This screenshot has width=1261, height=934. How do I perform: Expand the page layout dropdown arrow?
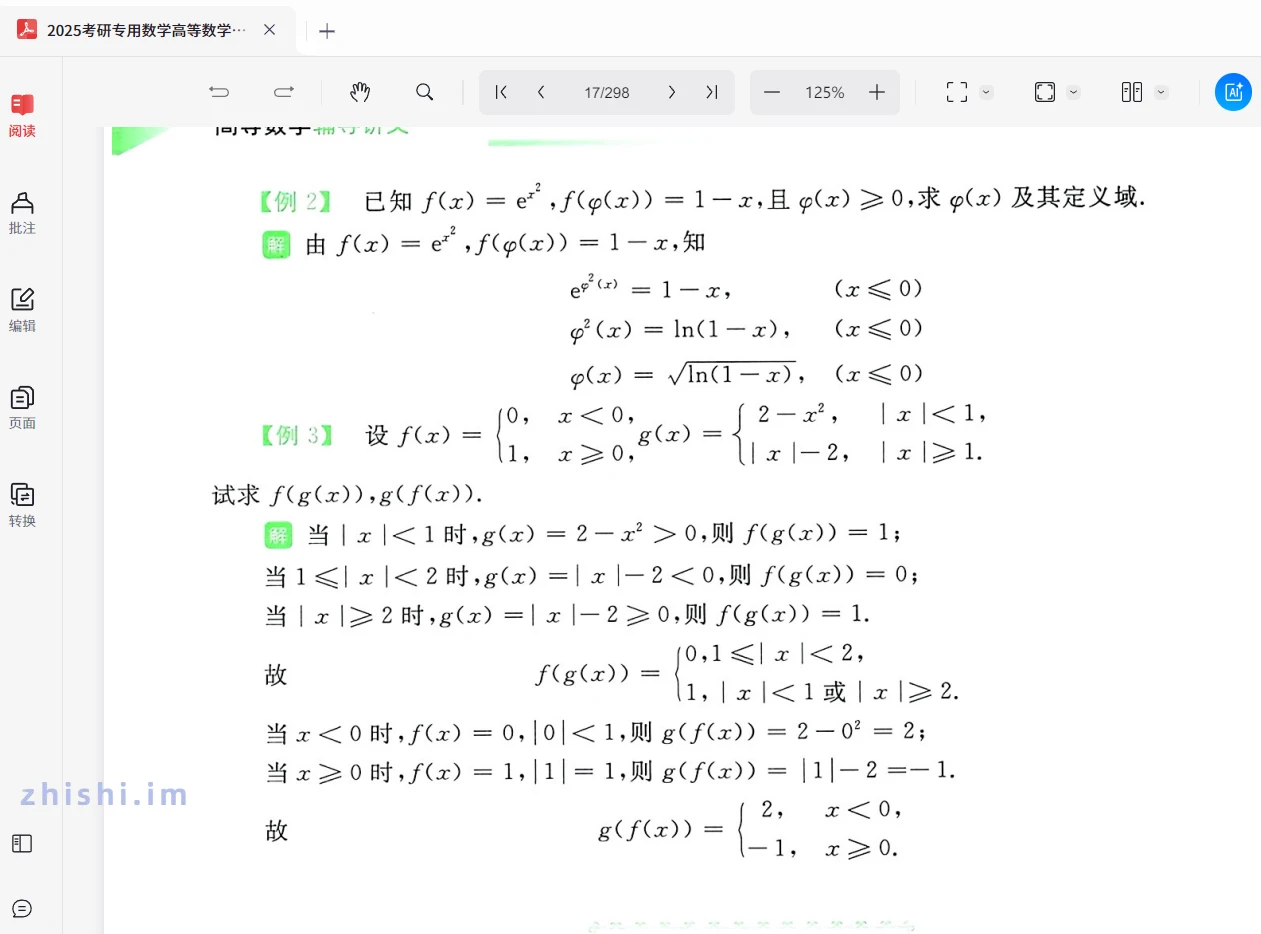(1161, 92)
